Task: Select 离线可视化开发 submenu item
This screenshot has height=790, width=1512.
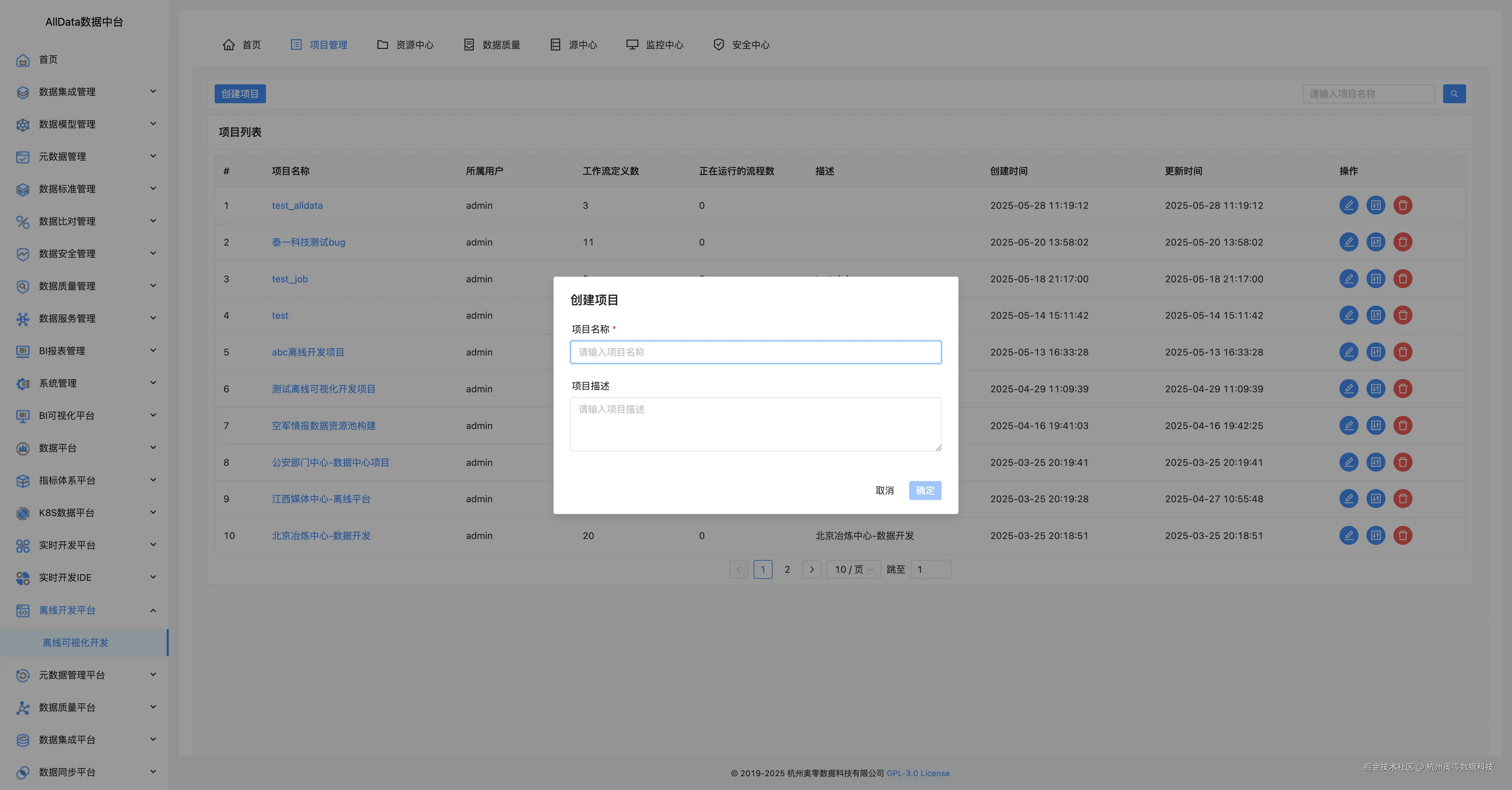Action: pos(75,643)
